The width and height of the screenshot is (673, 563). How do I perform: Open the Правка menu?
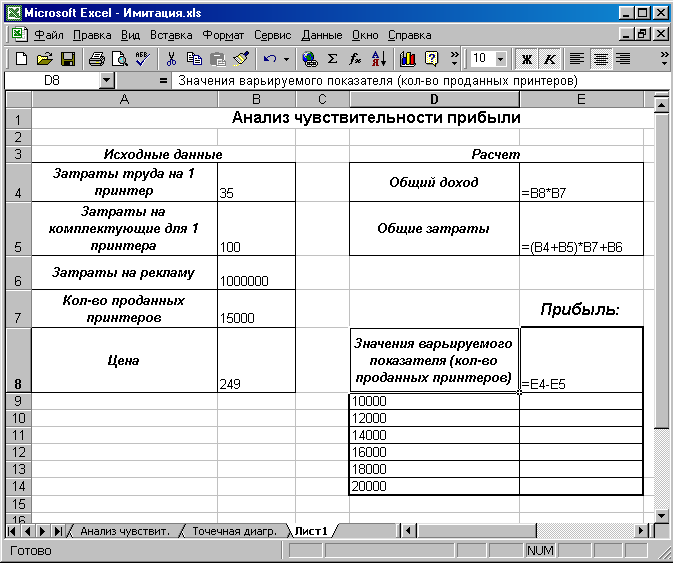pyautogui.click(x=92, y=35)
